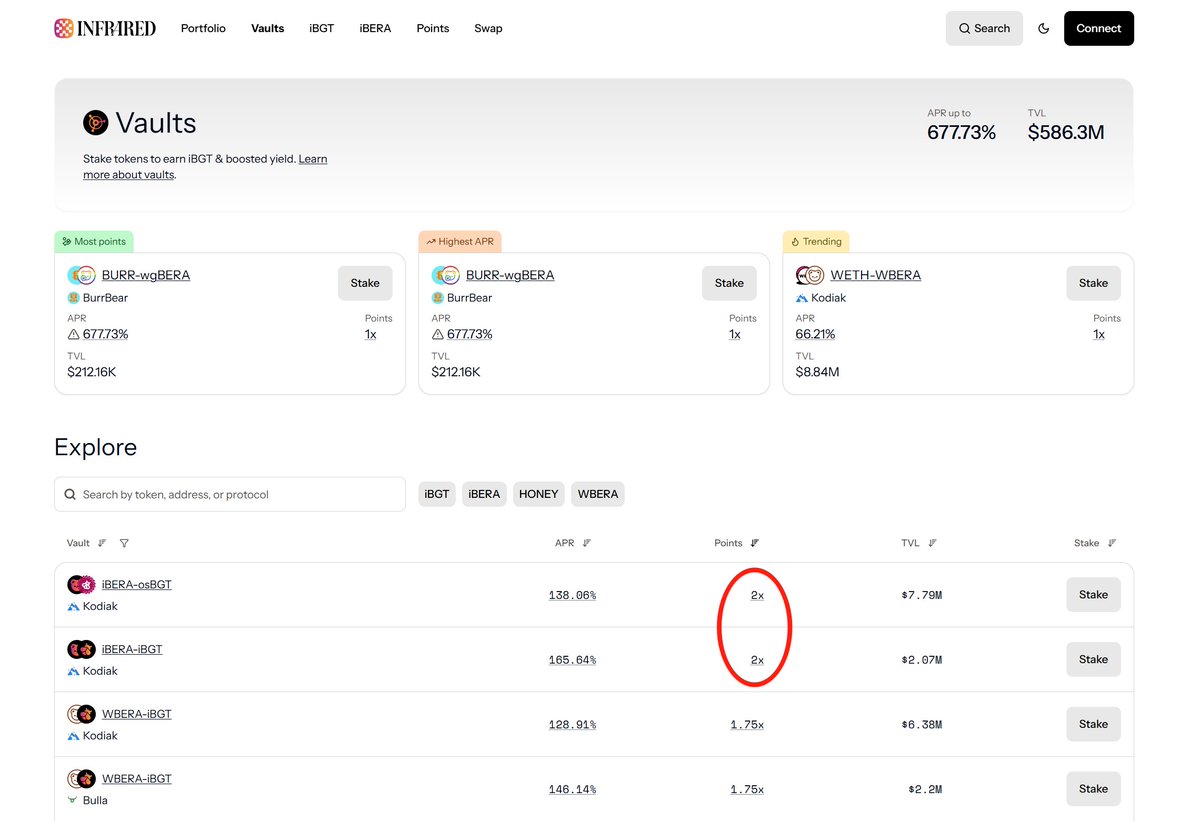Click the $7.79M TVL value

coord(921,595)
